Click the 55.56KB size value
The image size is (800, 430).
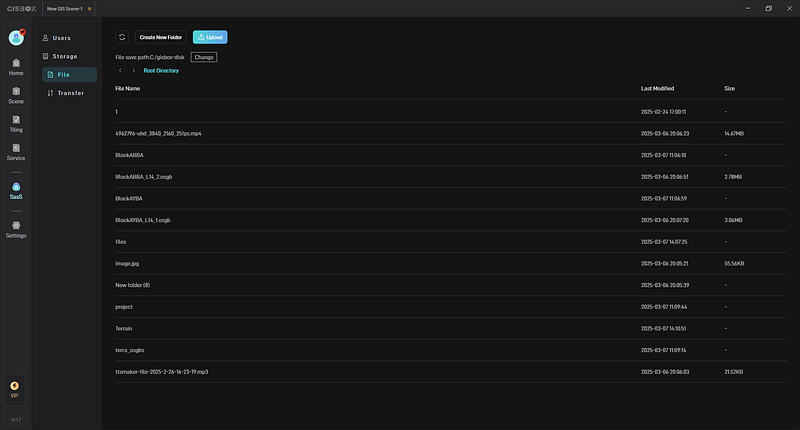click(734, 264)
